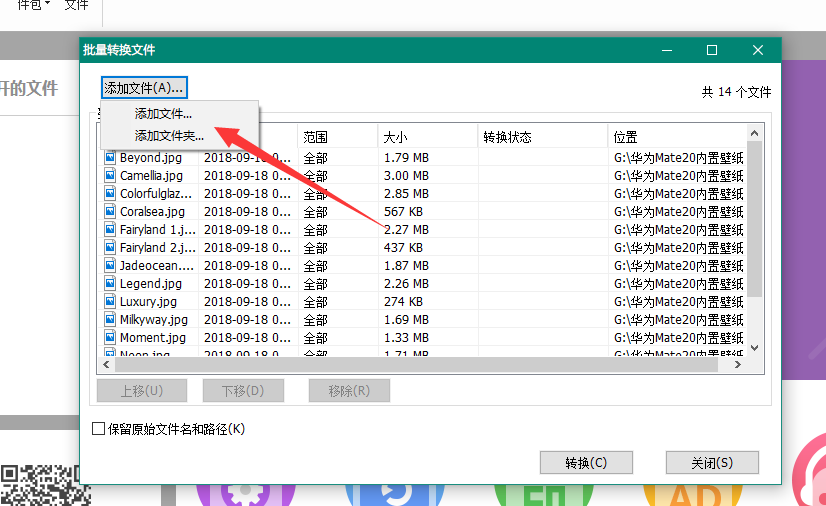The width and height of the screenshot is (826, 506).
Task: Open the 文件 menu in background window
Action: [76, 5]
